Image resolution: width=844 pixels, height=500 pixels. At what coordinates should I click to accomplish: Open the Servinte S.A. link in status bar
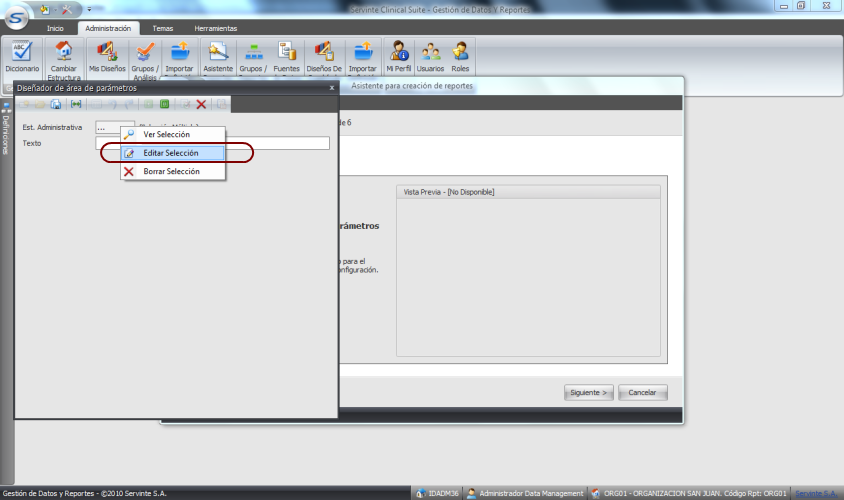[815, 493]
